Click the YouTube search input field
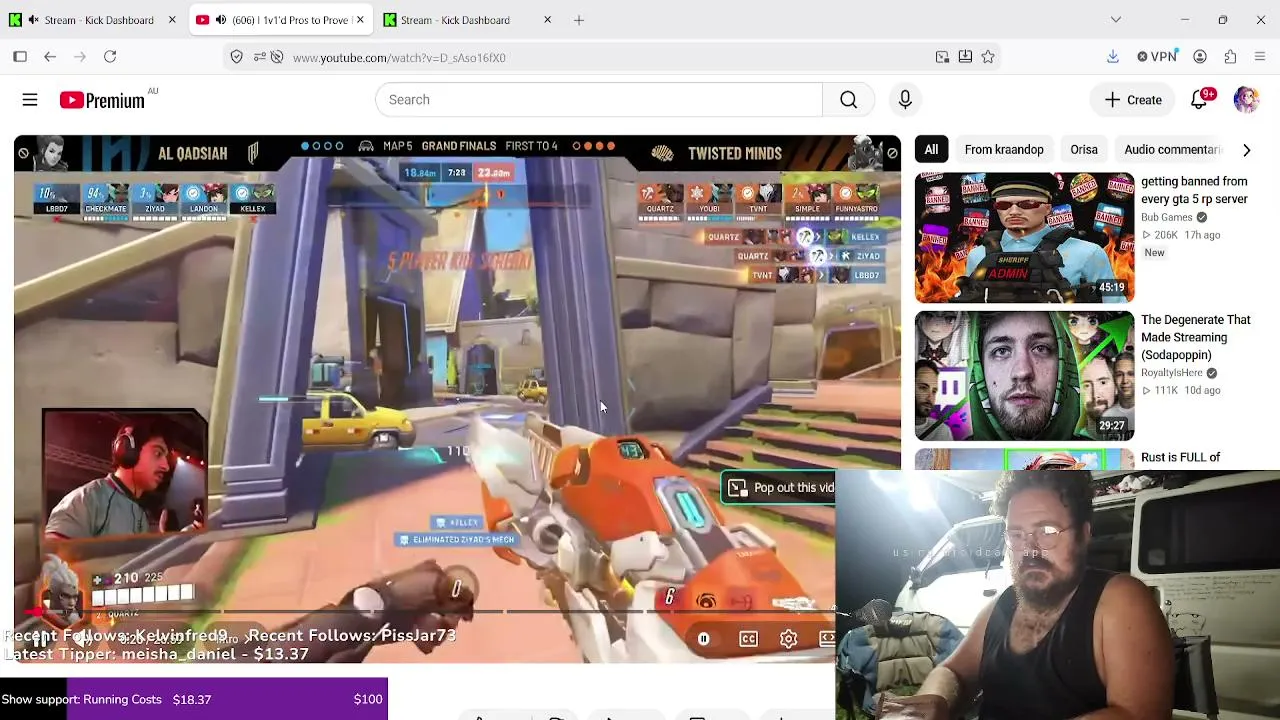The height and width of the screenshot is (720, 1280). 599,100
